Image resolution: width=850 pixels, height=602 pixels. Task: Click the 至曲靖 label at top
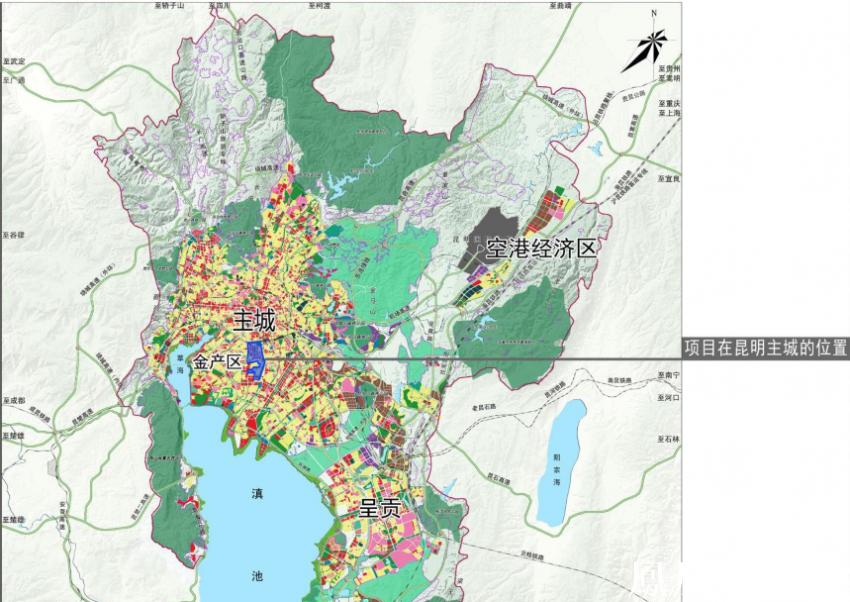click(561, 5)
